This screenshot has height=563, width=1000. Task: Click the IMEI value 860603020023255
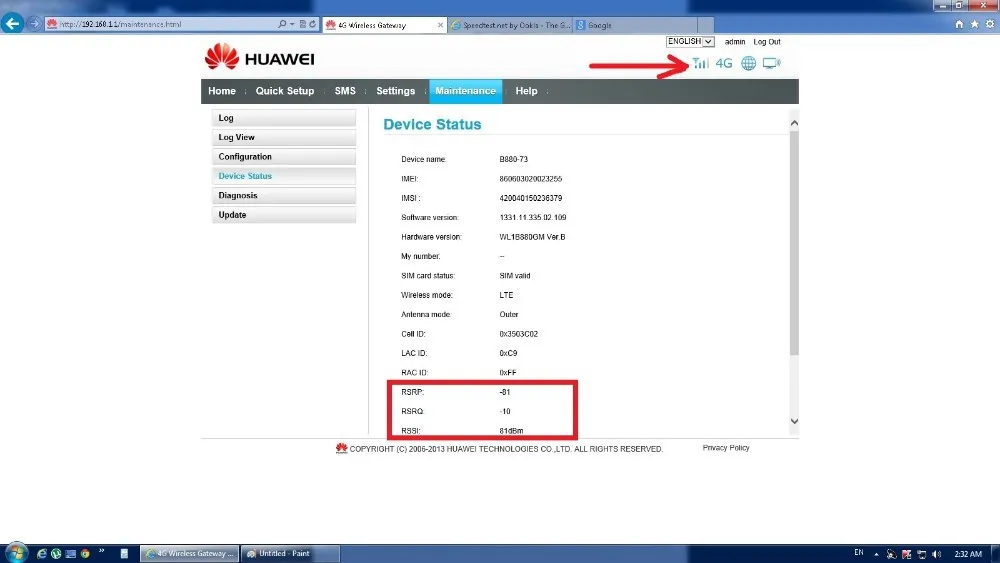[531, 179]
